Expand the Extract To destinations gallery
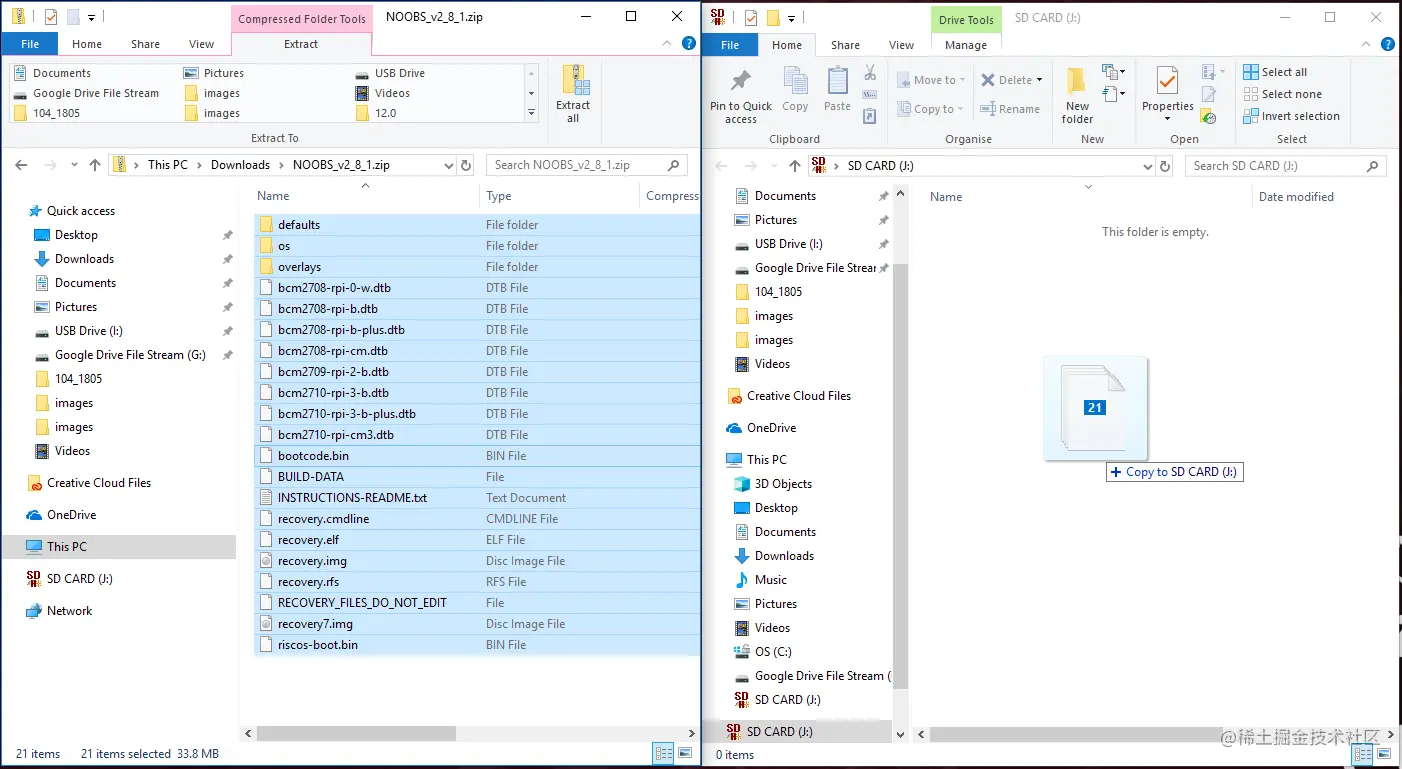This screenshot has height=769, width=1402. pos(532,113)
